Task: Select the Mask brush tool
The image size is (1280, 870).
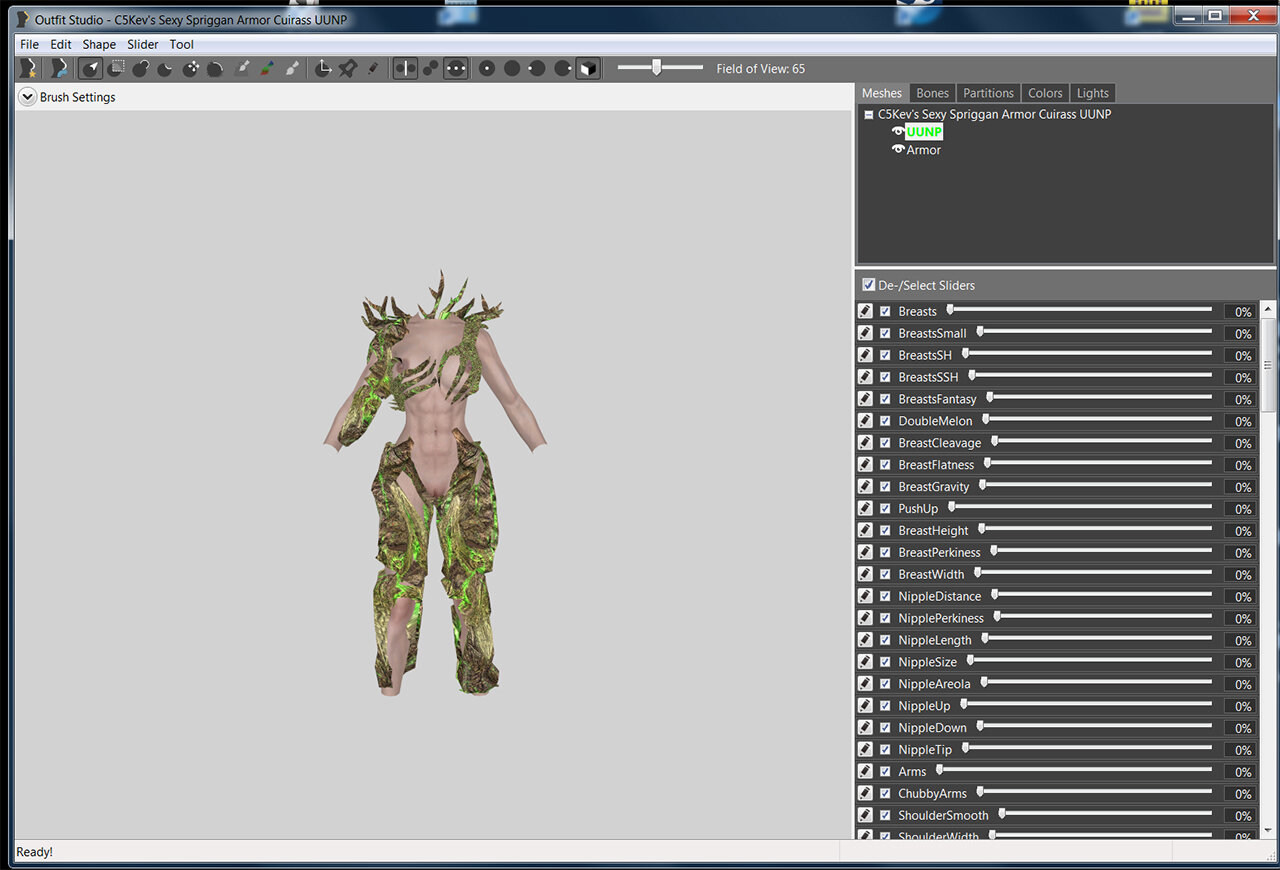Action: (x=116, y=68)
